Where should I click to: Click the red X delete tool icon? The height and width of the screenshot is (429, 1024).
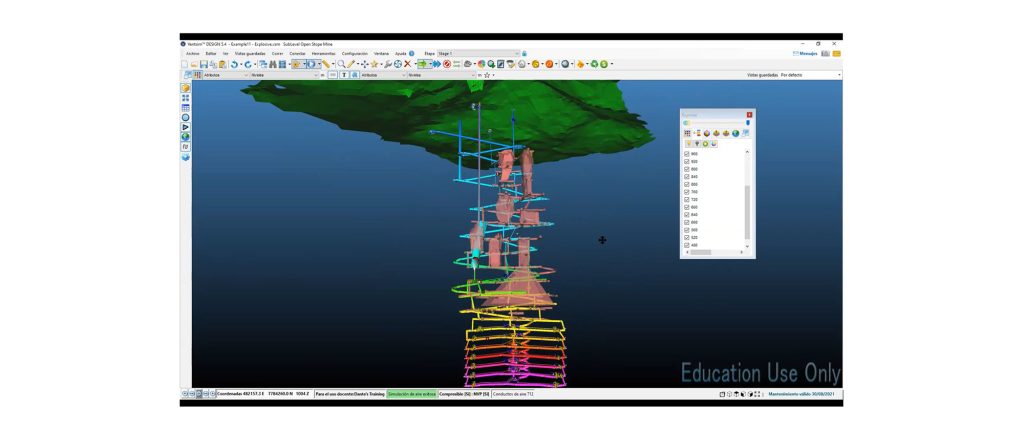coord(407,64)
